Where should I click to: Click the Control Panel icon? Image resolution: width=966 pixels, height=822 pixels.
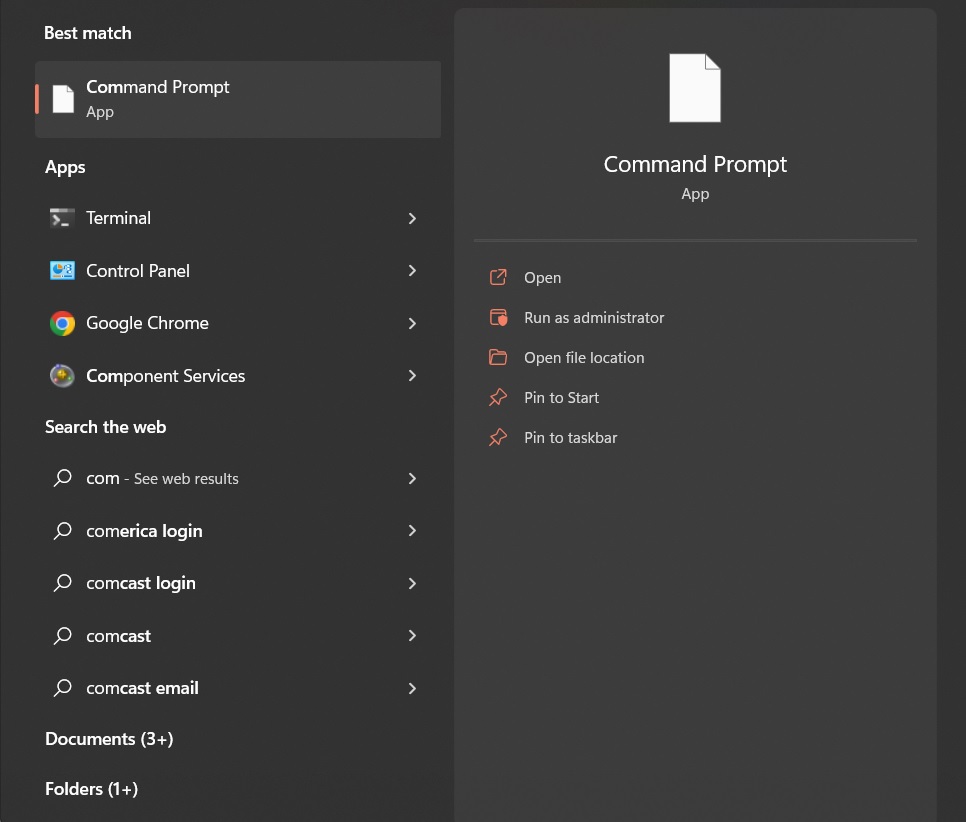62,271
